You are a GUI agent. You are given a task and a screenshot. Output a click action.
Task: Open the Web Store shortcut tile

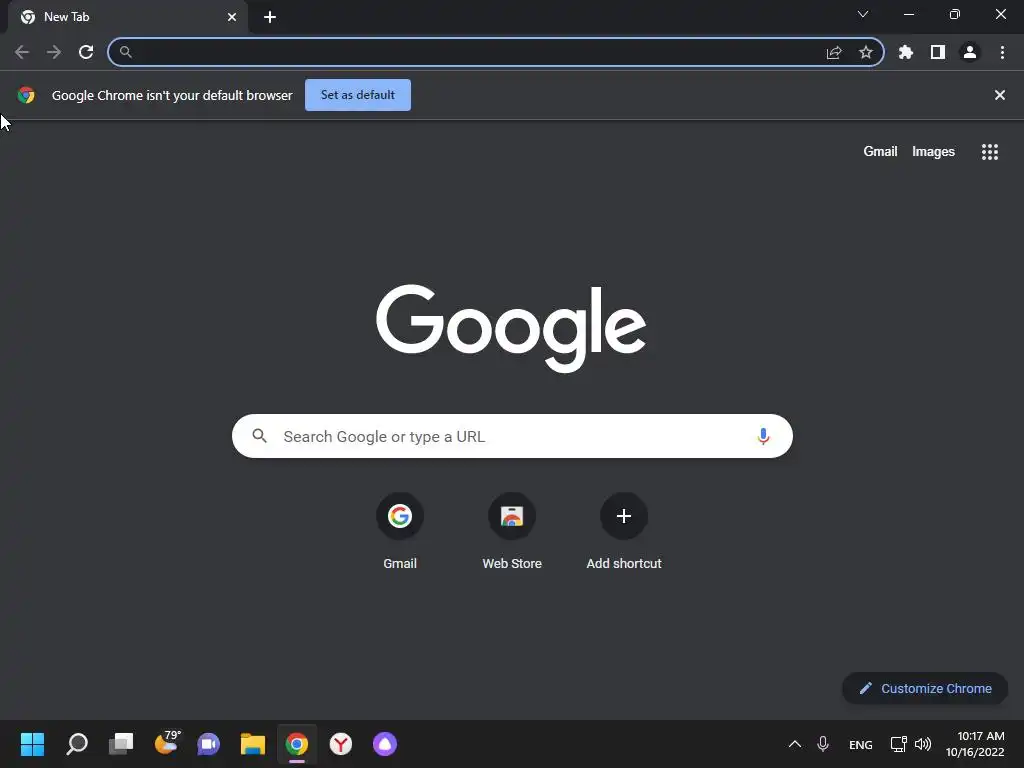tap(512, 531)
